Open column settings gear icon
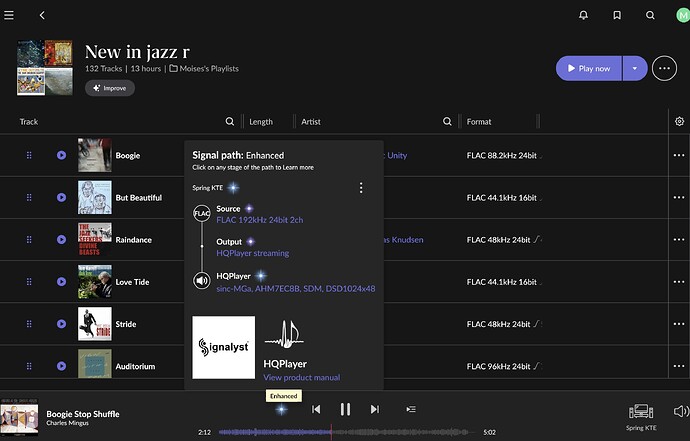The image size is (690, 441). coord(679,121)
